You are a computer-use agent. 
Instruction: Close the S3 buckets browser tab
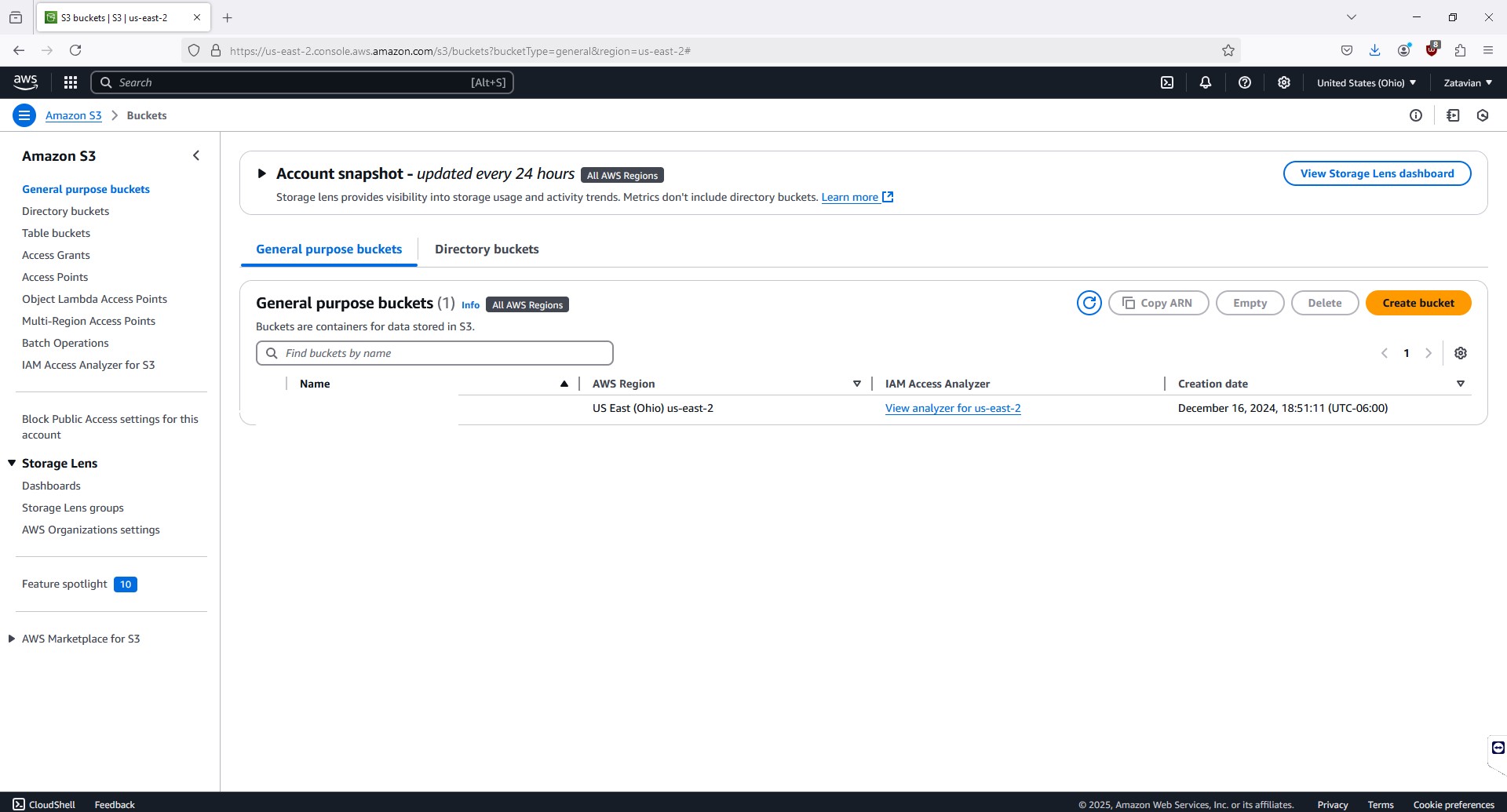pyautogui.click(x=197, y=17)
